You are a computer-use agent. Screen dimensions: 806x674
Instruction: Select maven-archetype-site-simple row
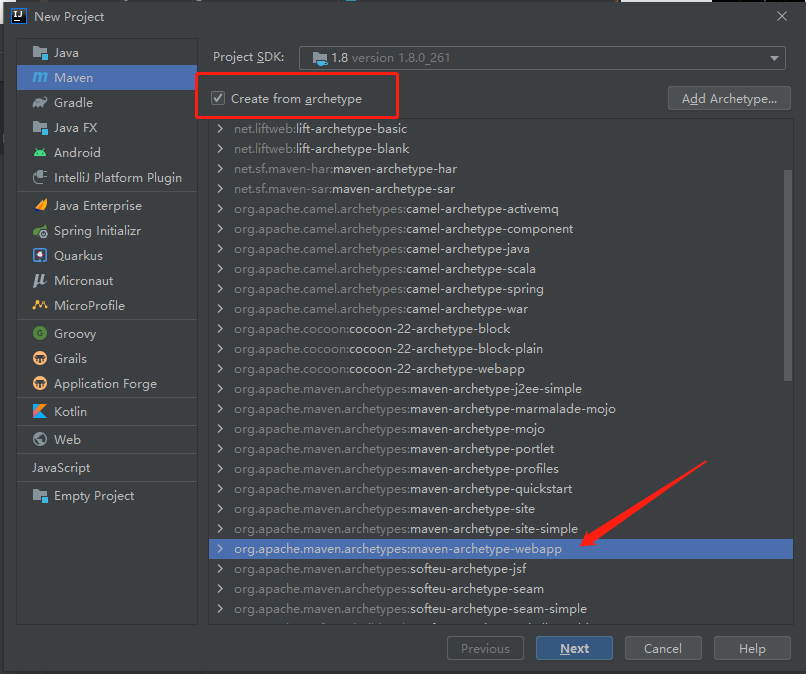click(x=501, y=529)
